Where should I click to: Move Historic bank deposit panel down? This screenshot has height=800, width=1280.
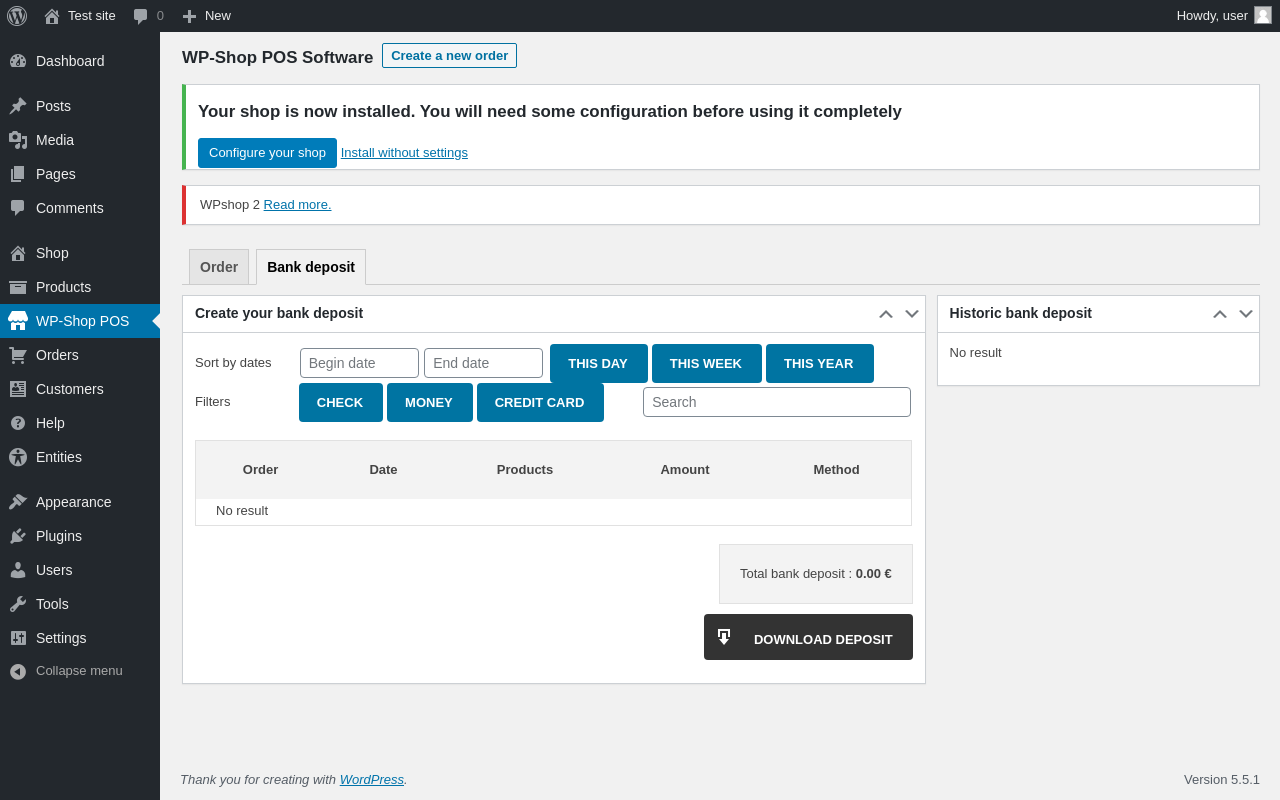pos(1246,314)
